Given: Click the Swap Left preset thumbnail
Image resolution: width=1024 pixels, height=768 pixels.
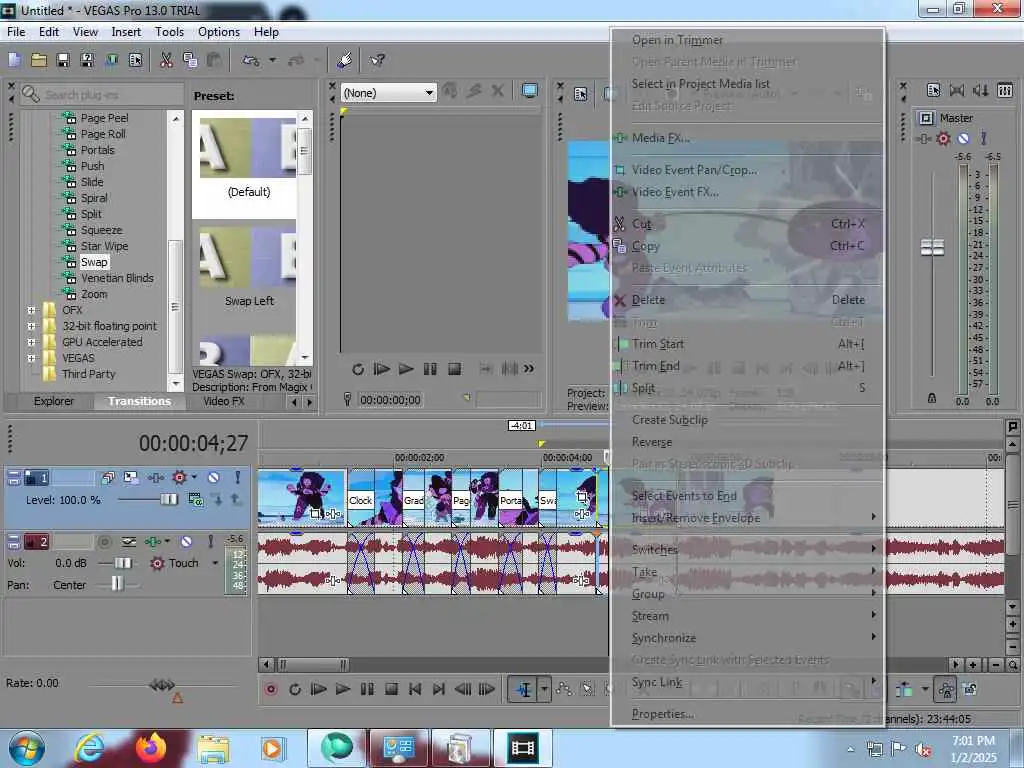Looking at the screenshot, I should [x=248, y=257].
